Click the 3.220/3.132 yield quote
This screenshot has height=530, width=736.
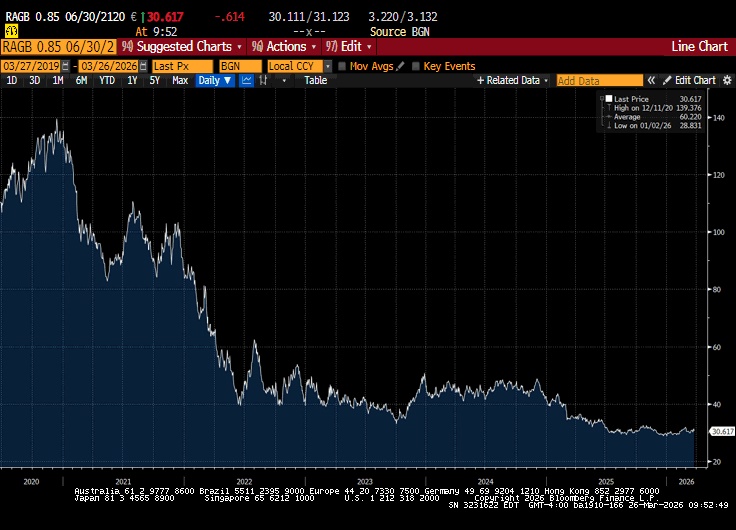coord(403,17)
